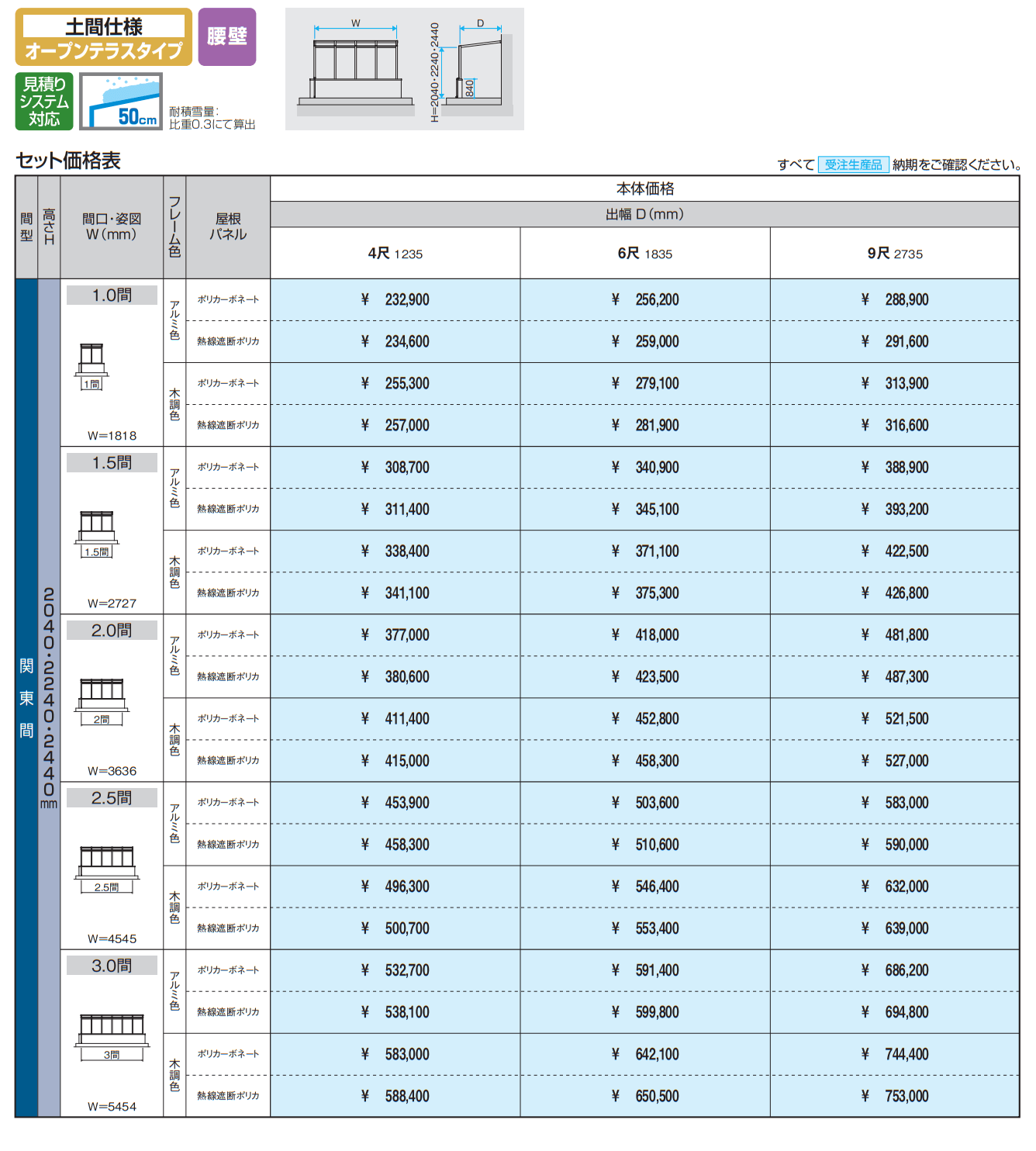1036x1151 pixels.
Task: Select the gold 土間仕様 オープンテラスタイプ badge
Action: pos(104,37)
